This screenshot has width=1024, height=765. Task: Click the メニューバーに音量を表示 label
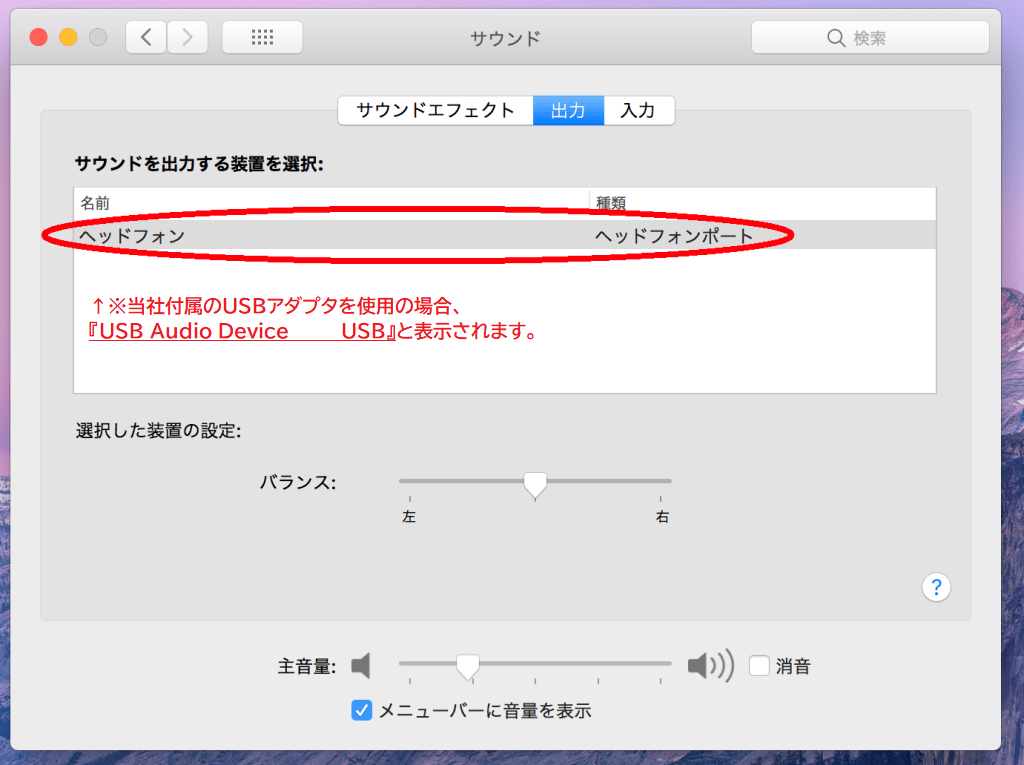click(485, 711)
